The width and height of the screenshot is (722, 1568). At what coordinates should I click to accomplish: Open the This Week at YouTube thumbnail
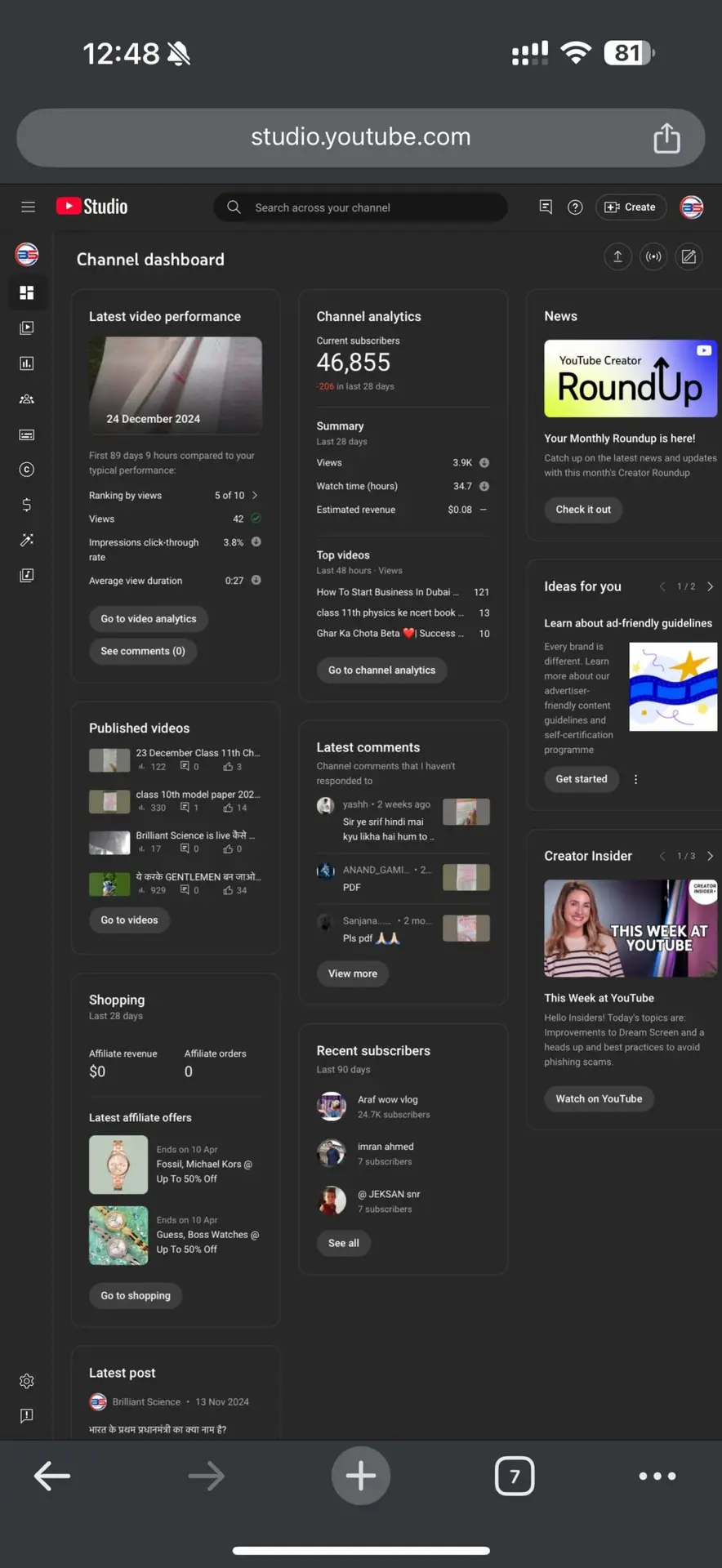click(631, 929)
